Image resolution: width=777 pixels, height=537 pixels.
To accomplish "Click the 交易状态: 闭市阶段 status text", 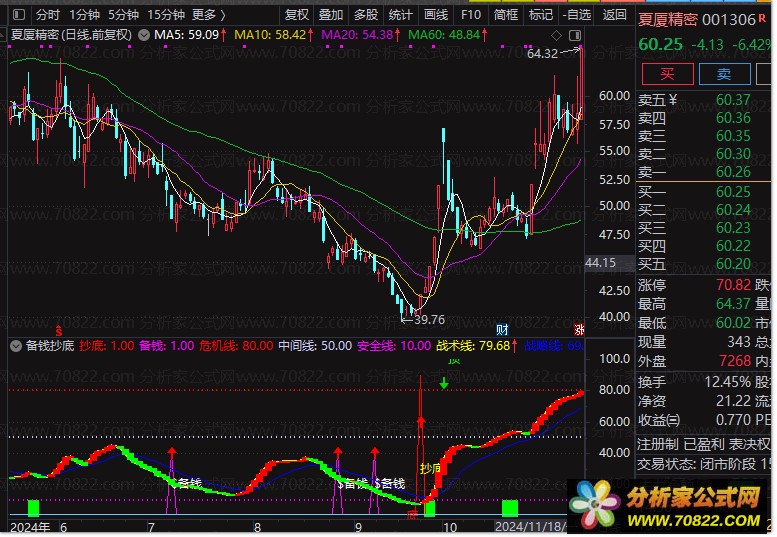I will (697, 464).
